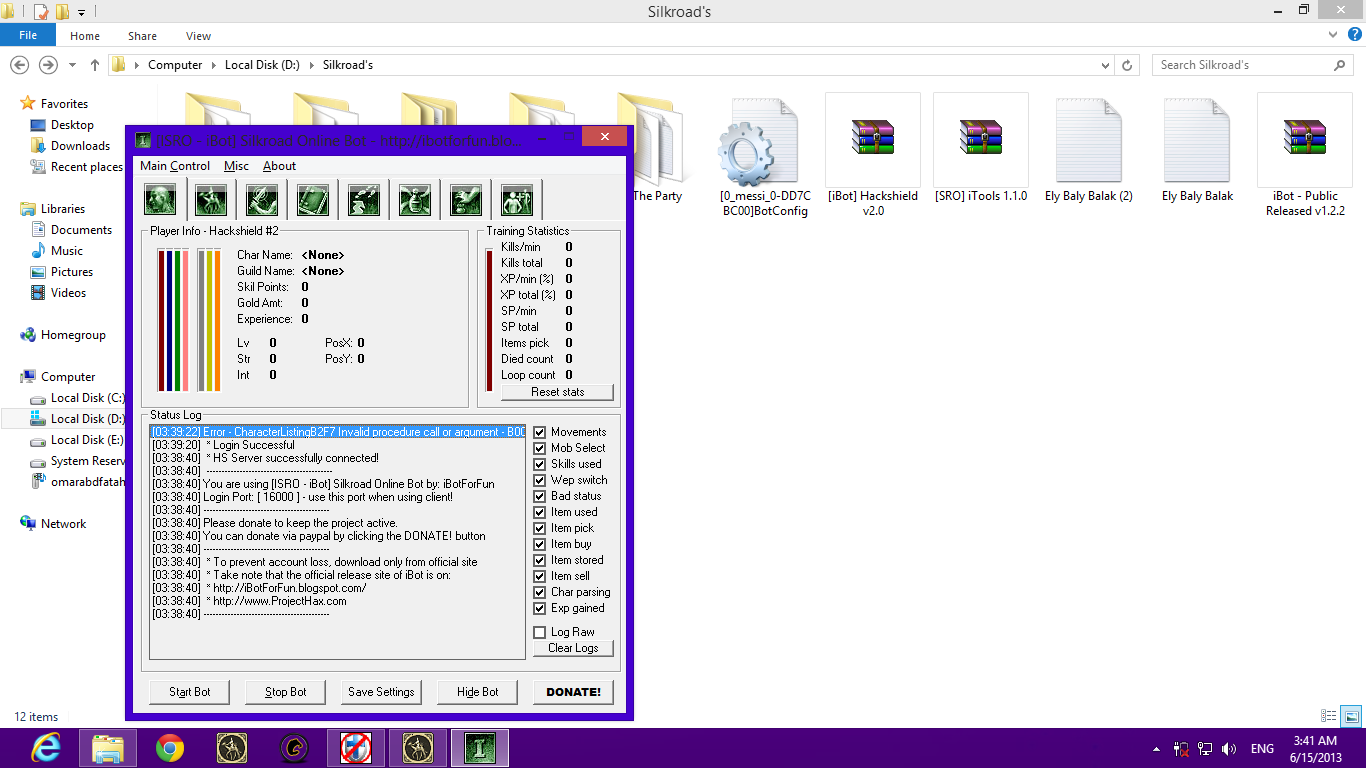The height and width of the screenshot is (768, 1366).
Task: Switch to the View ribbon tab
Action: (x=198, y=35)
